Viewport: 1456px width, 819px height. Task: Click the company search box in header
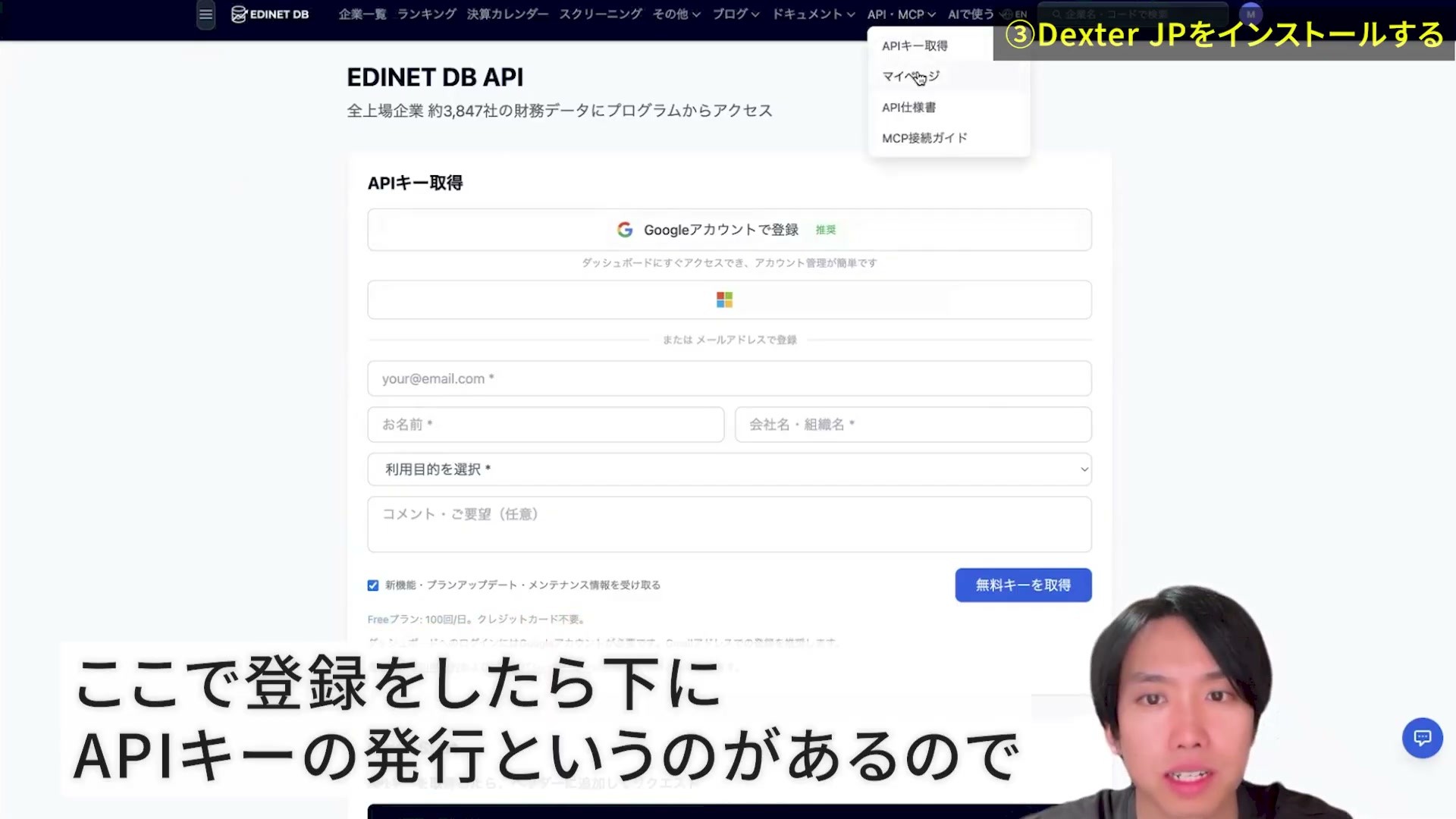pyautogui.click(x=1132, y=14)
